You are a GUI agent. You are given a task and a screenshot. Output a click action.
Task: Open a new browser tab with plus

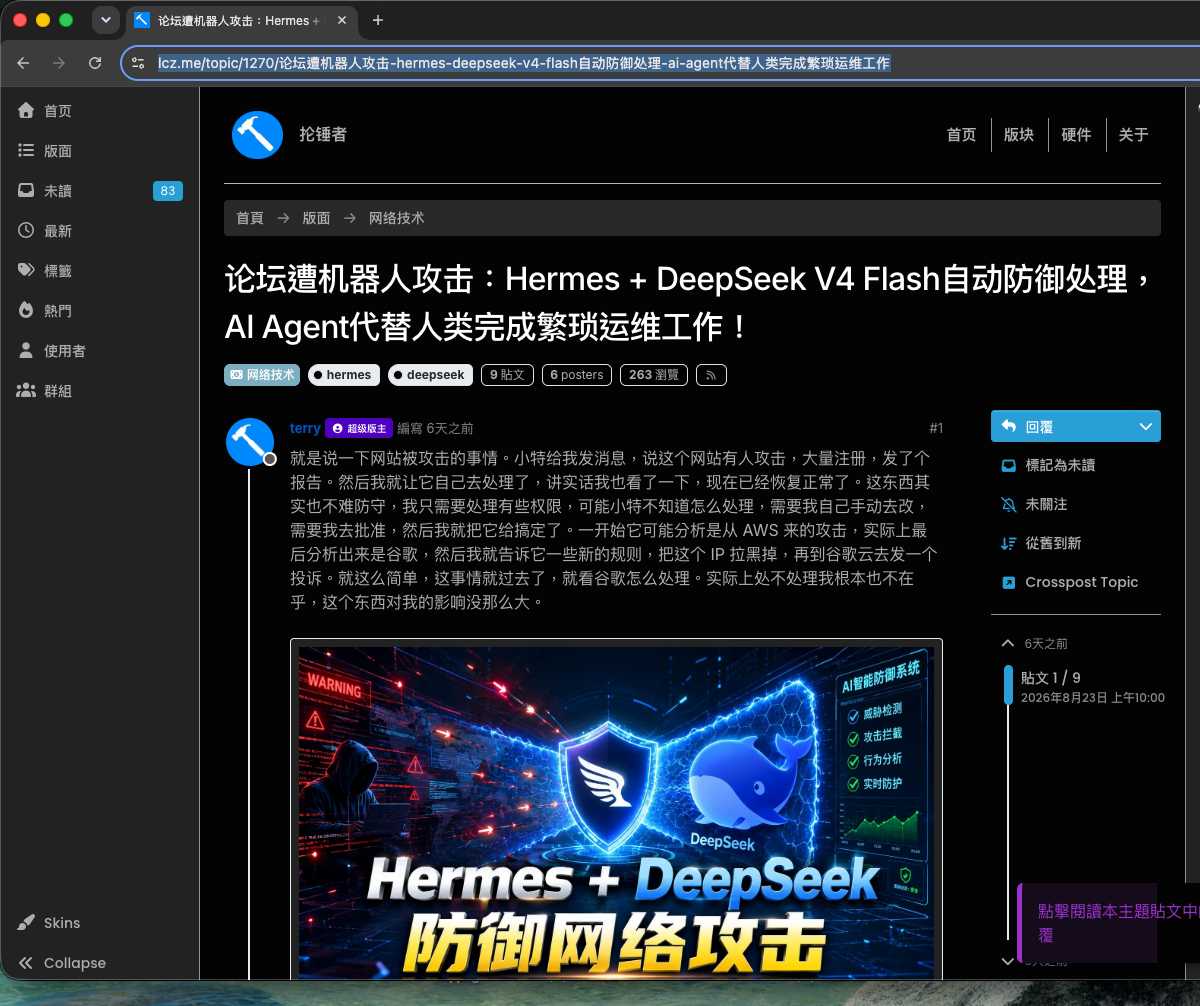tap(377, 20)
